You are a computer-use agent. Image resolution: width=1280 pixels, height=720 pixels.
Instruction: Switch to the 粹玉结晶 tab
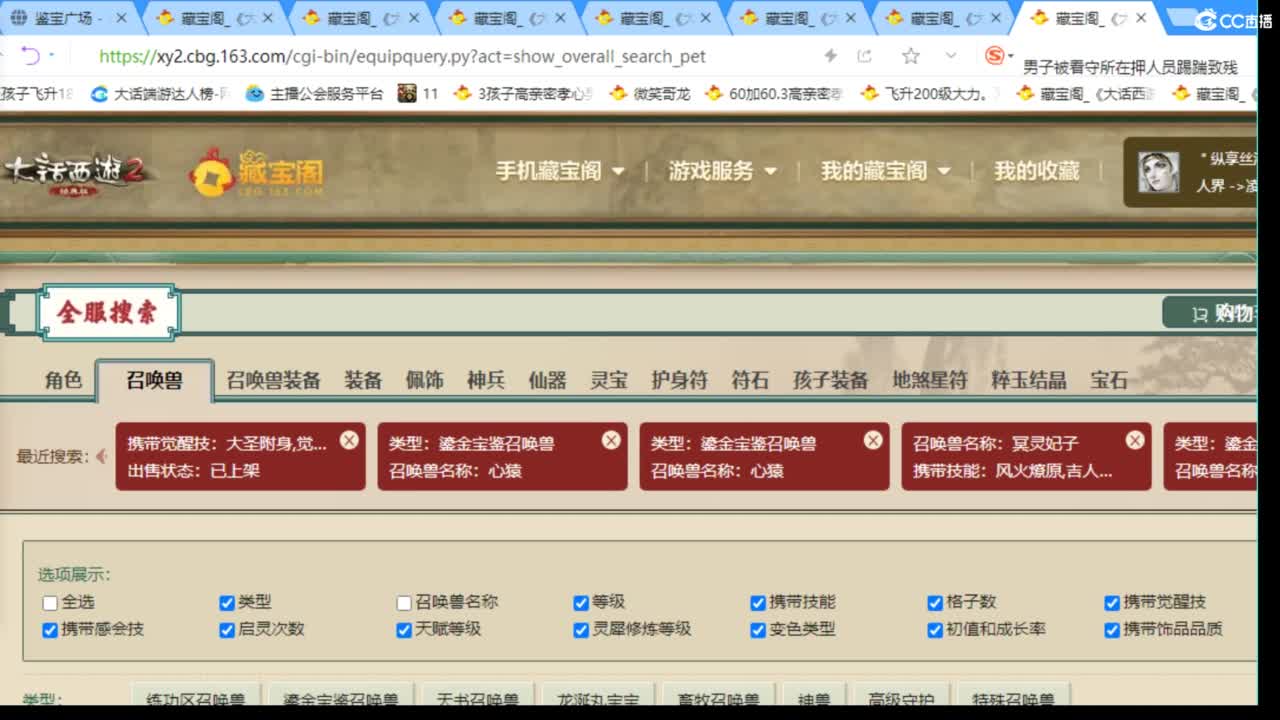pos(1029,380)
